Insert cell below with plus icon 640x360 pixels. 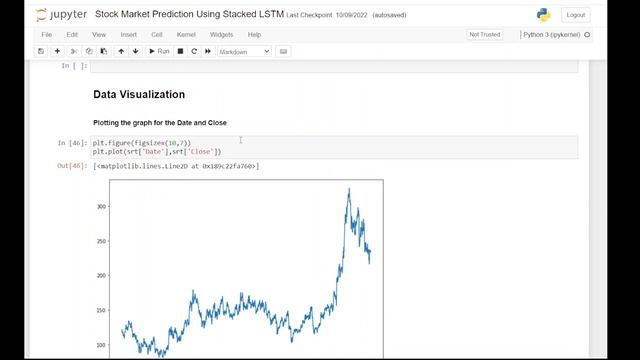pos(57,51)
